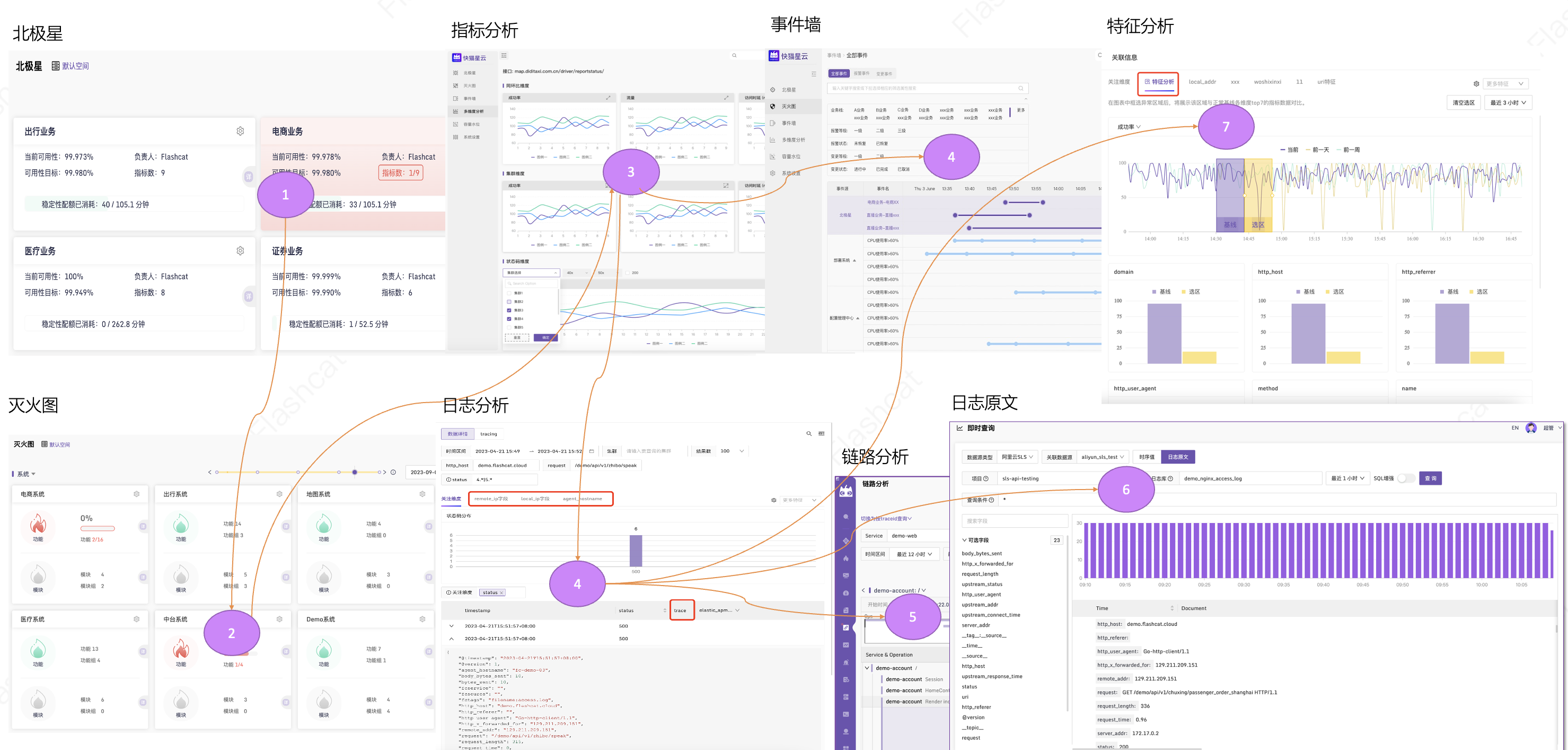Click settings gear on 医疗业务 card

coord(241,250)
